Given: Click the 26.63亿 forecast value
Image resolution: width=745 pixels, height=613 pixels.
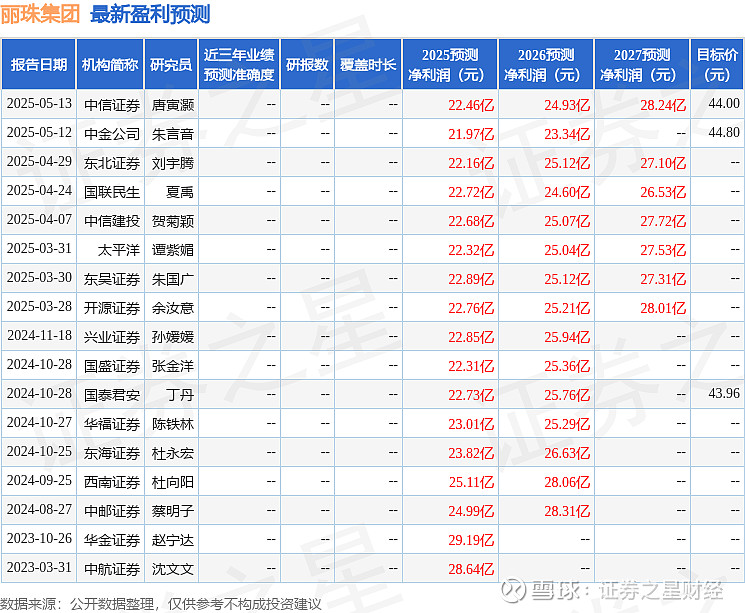Looking at the screenshot, I should coord(567,453).
